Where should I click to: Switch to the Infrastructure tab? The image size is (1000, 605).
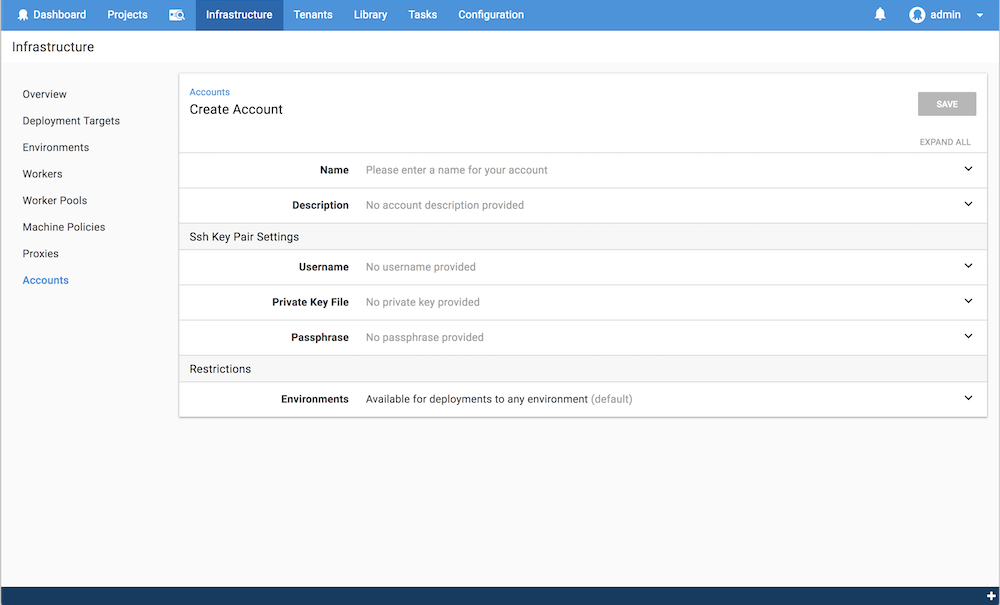(239, 15)
